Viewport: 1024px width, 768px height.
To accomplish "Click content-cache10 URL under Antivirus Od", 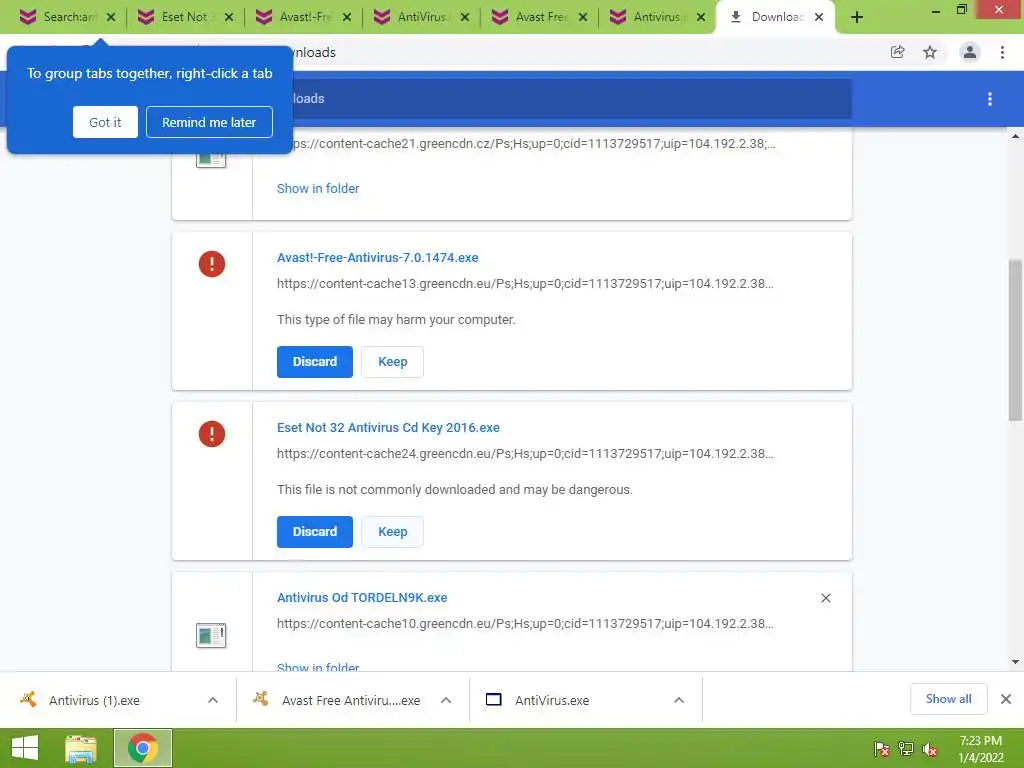I will coord(525,624).
